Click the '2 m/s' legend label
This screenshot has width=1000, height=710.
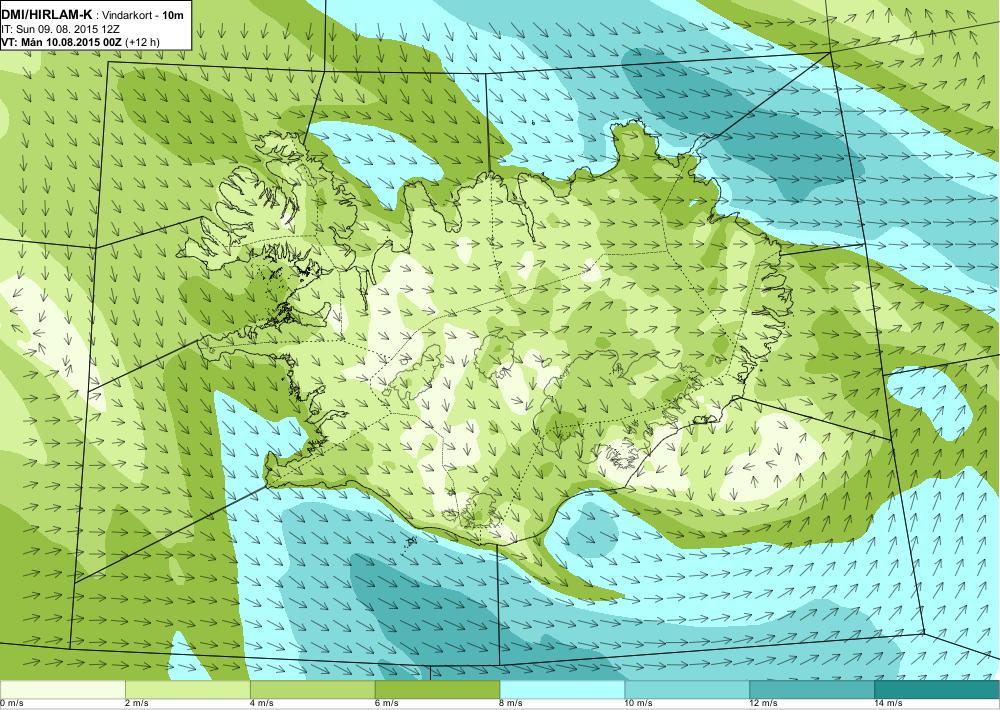pyautogui.click(x=137, y=704)
